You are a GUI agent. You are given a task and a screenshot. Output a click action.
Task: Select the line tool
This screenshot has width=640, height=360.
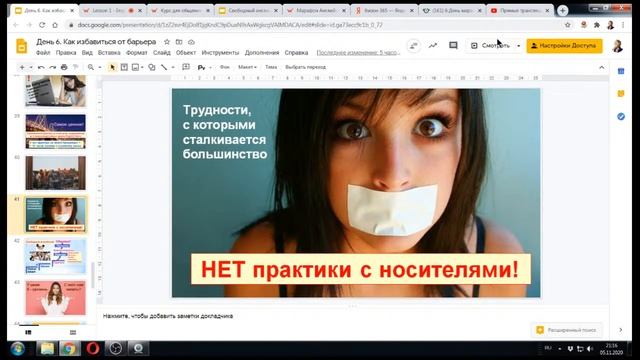tap(164, 67)
